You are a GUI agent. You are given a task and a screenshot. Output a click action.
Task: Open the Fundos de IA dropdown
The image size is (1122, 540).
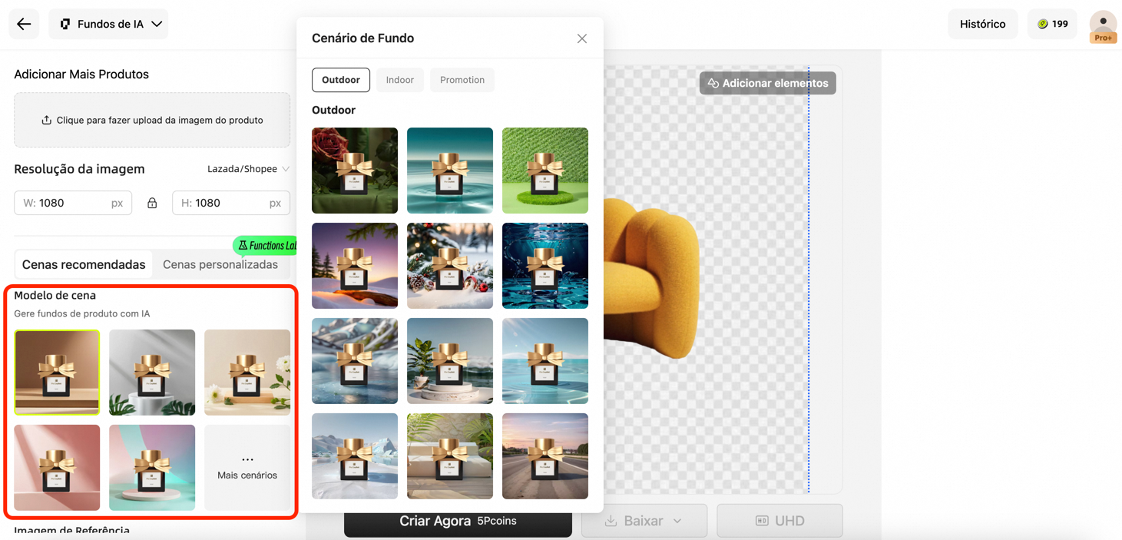tap(108, 24)
